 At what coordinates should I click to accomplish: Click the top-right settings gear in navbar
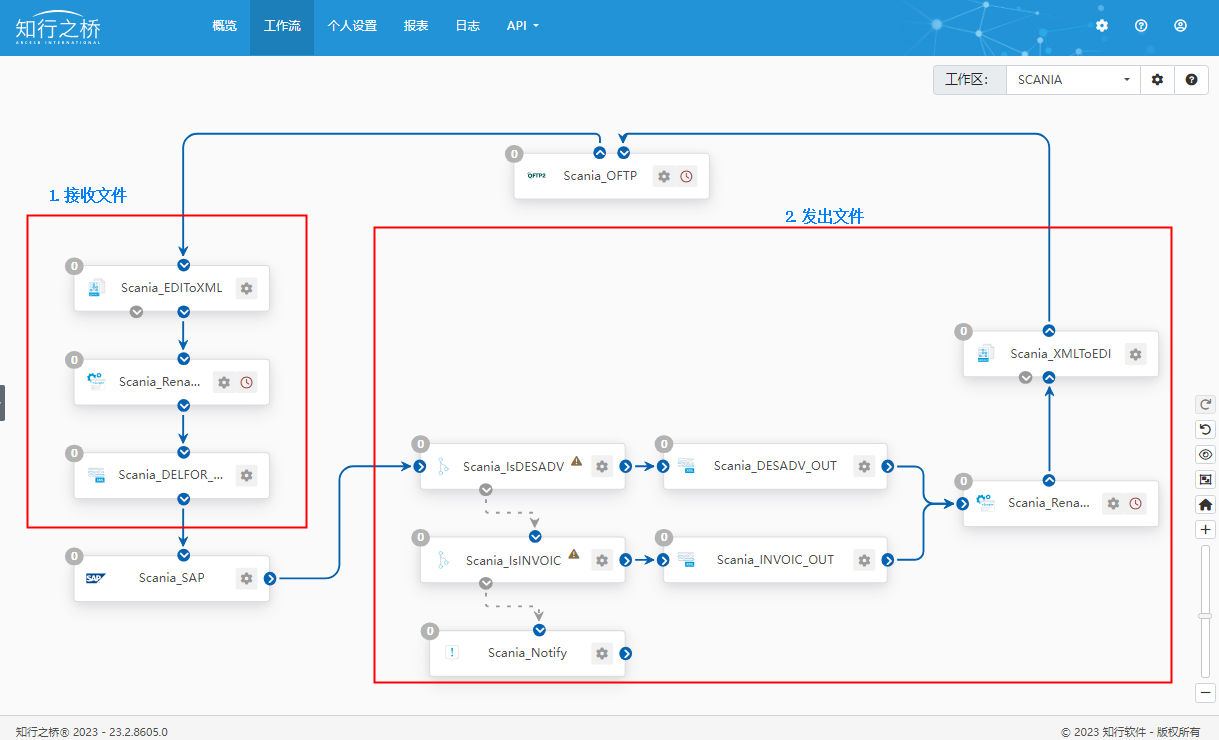click(1102, 26)
